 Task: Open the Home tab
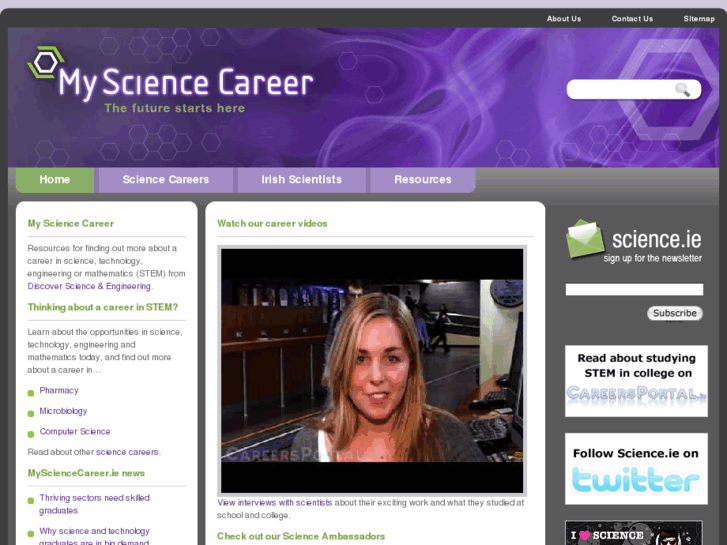(x=55, y=180)
